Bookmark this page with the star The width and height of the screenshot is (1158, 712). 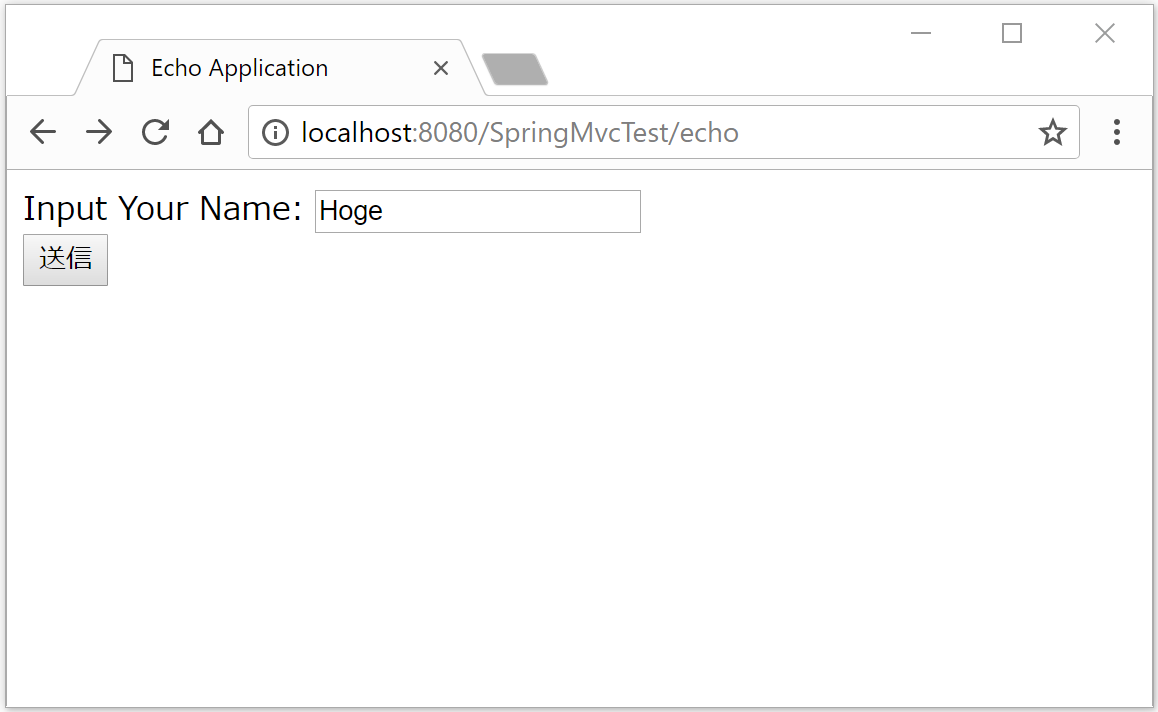(1052, 132)
